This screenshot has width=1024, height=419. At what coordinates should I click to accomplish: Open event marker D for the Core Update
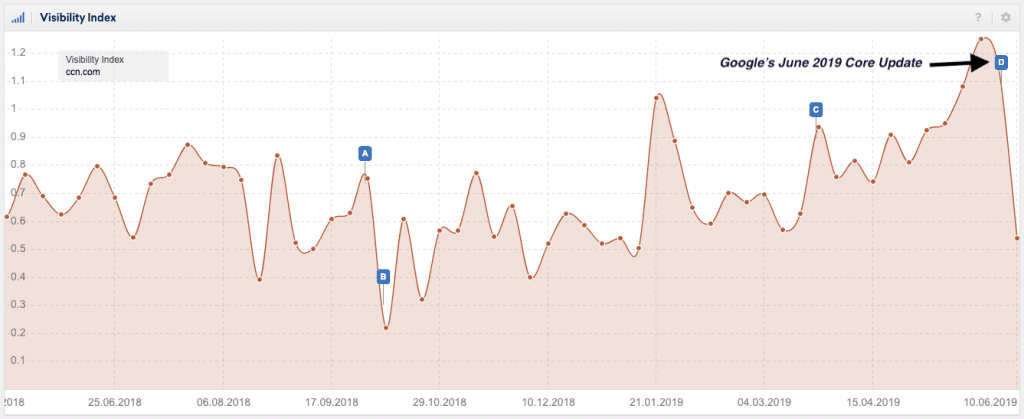(x=1001, y=63)
